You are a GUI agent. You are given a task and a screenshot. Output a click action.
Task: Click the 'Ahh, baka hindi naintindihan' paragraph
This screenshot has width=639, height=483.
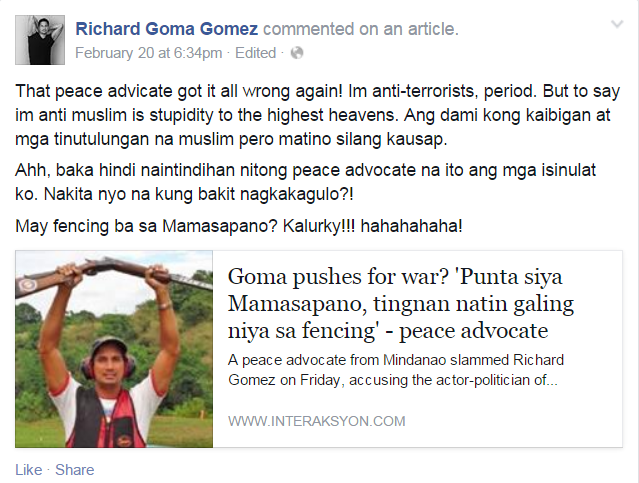tap(306, 182)
